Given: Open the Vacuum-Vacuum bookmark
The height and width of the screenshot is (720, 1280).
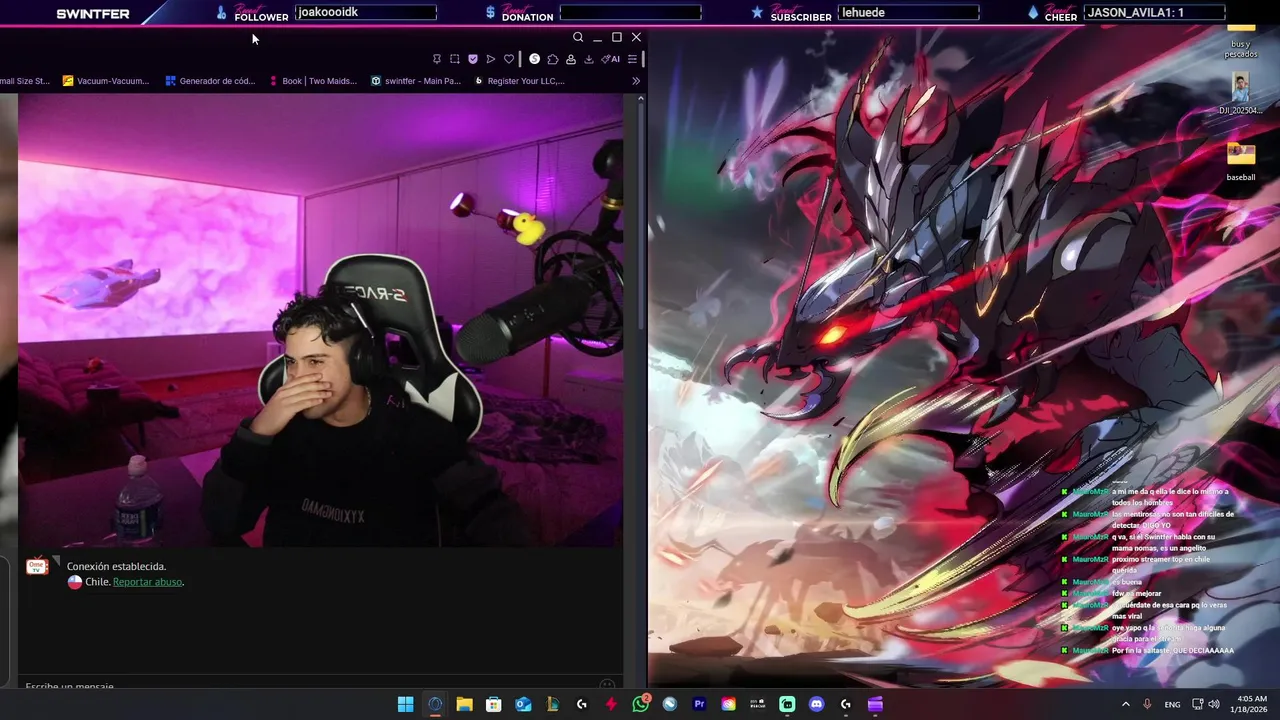Looking at the screenshot, I should tap(106, 81).
